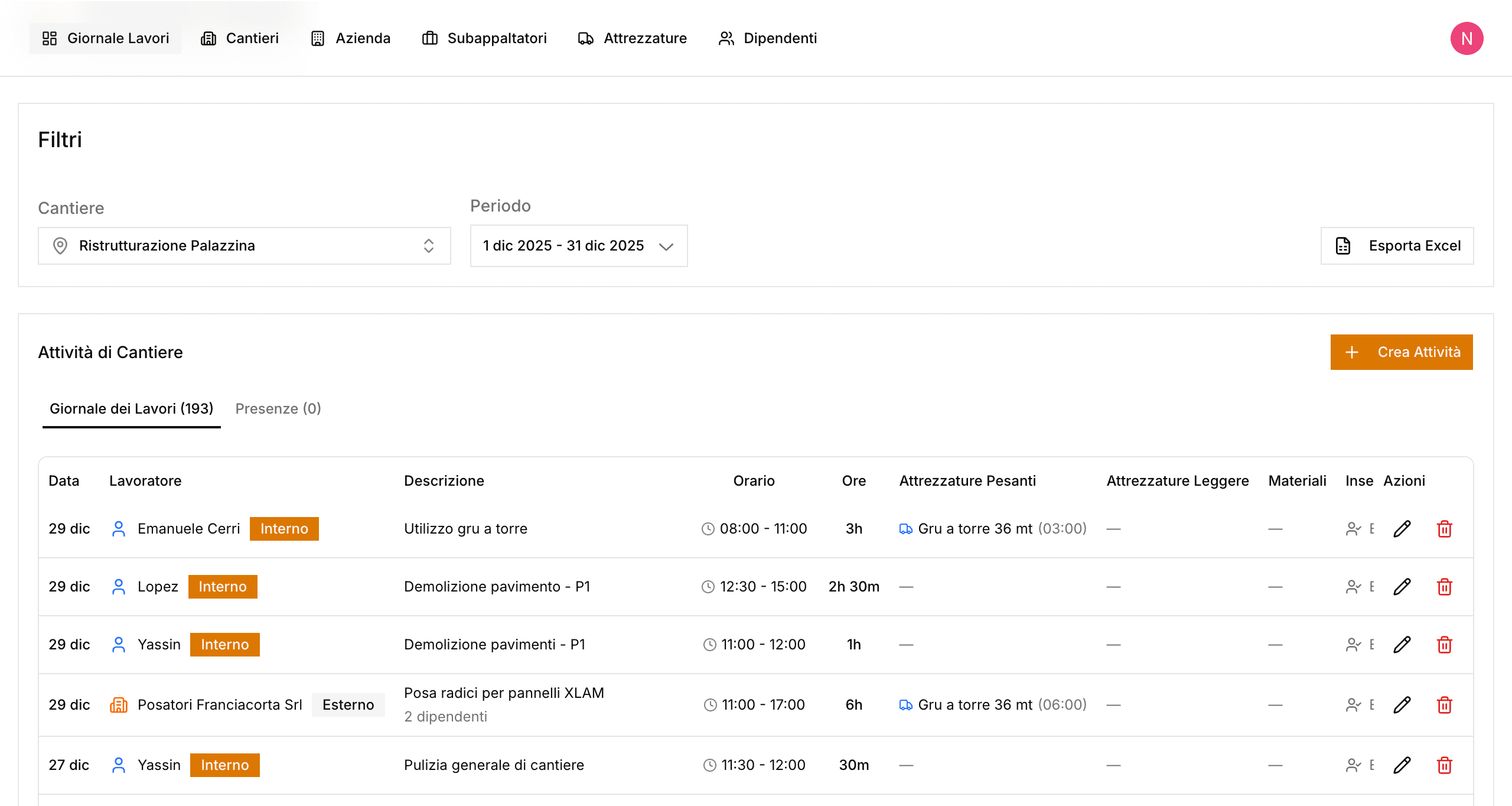This screenshot has width=1512, height=806.
Task: Open the Cantiere selector Ristrutturazione Palazzina
Action: point(244,246)
